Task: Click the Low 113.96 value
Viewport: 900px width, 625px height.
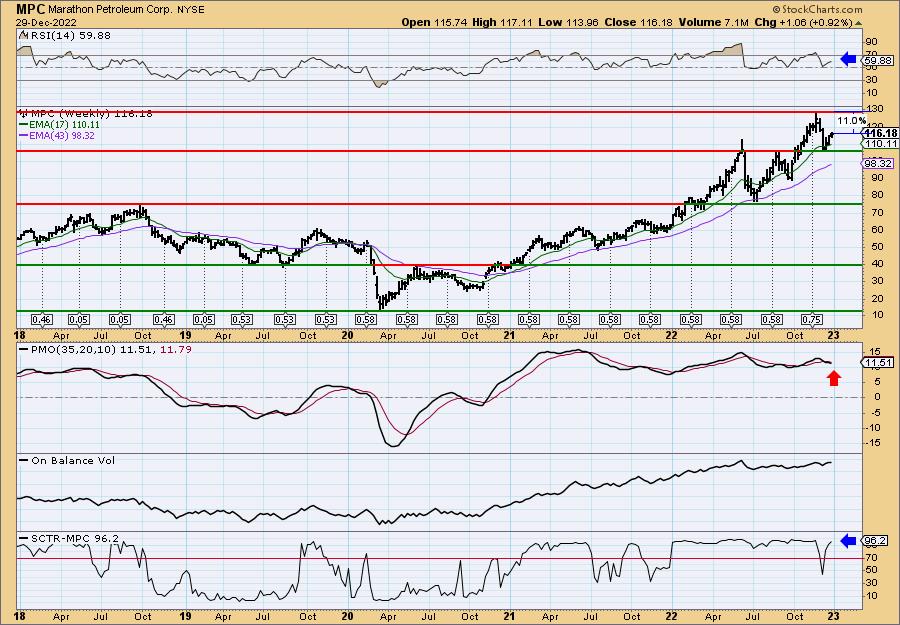Action: pos(569,22)
